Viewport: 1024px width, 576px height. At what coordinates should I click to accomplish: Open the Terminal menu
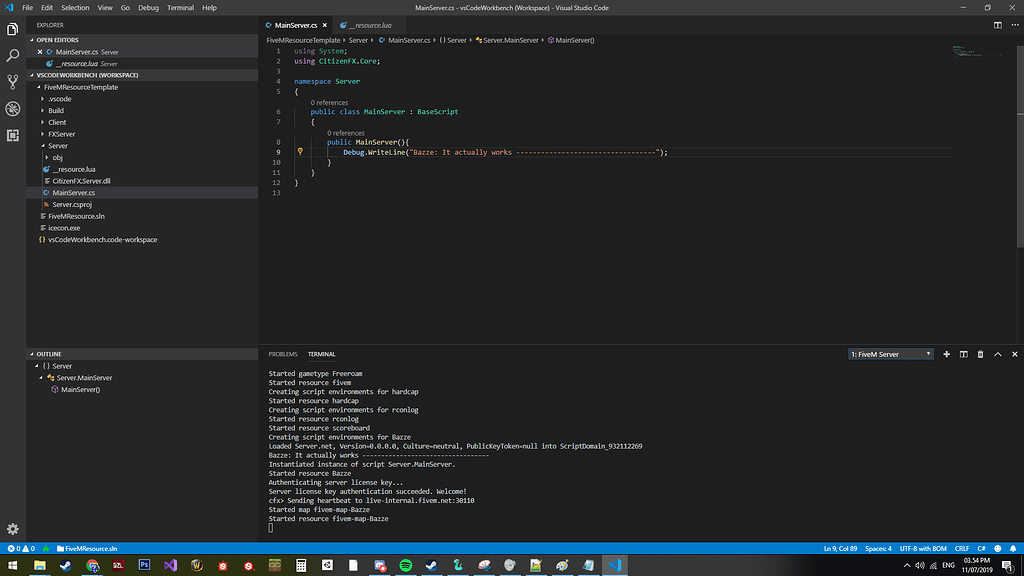click(180, 7)
